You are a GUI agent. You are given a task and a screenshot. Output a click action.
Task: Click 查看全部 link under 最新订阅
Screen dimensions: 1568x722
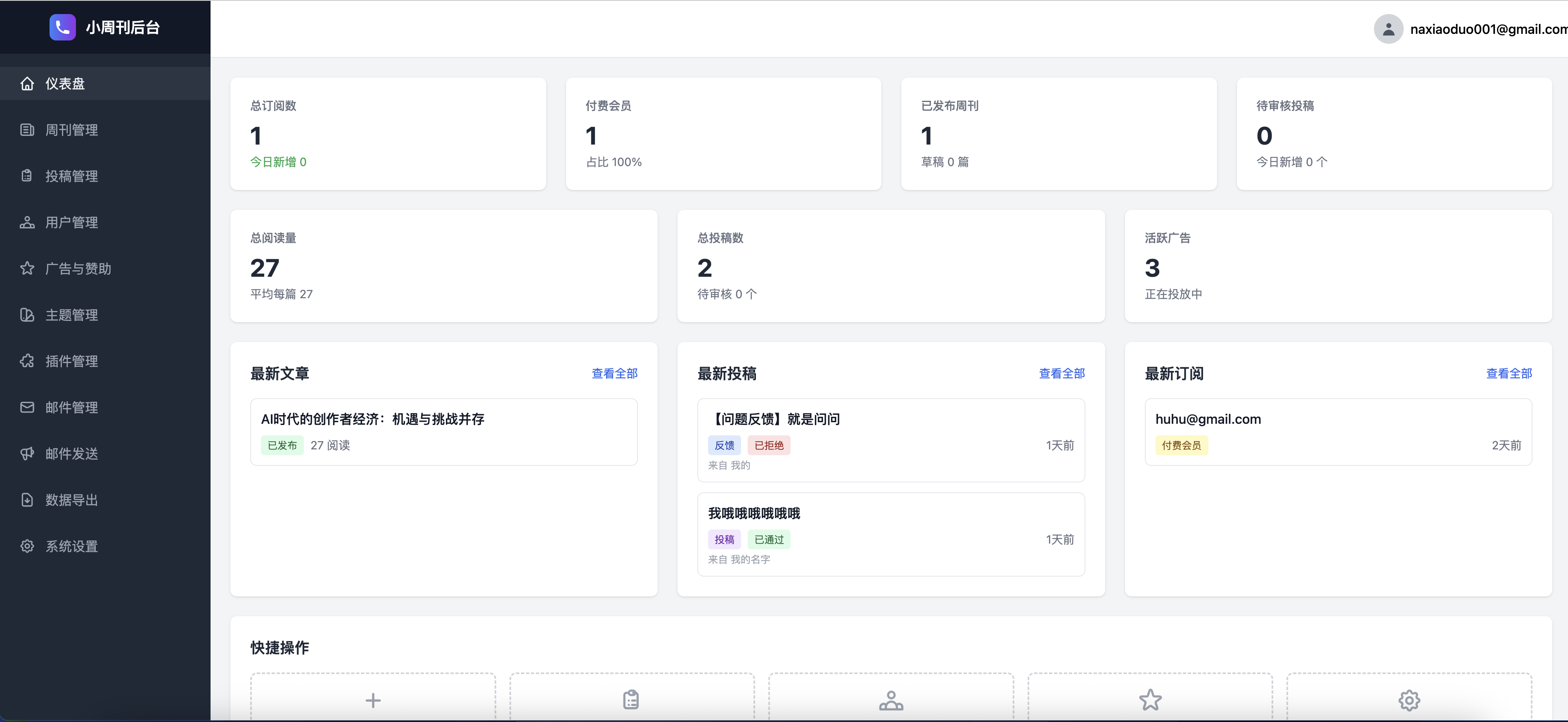pyautogui.click(x=1509, y=373)
